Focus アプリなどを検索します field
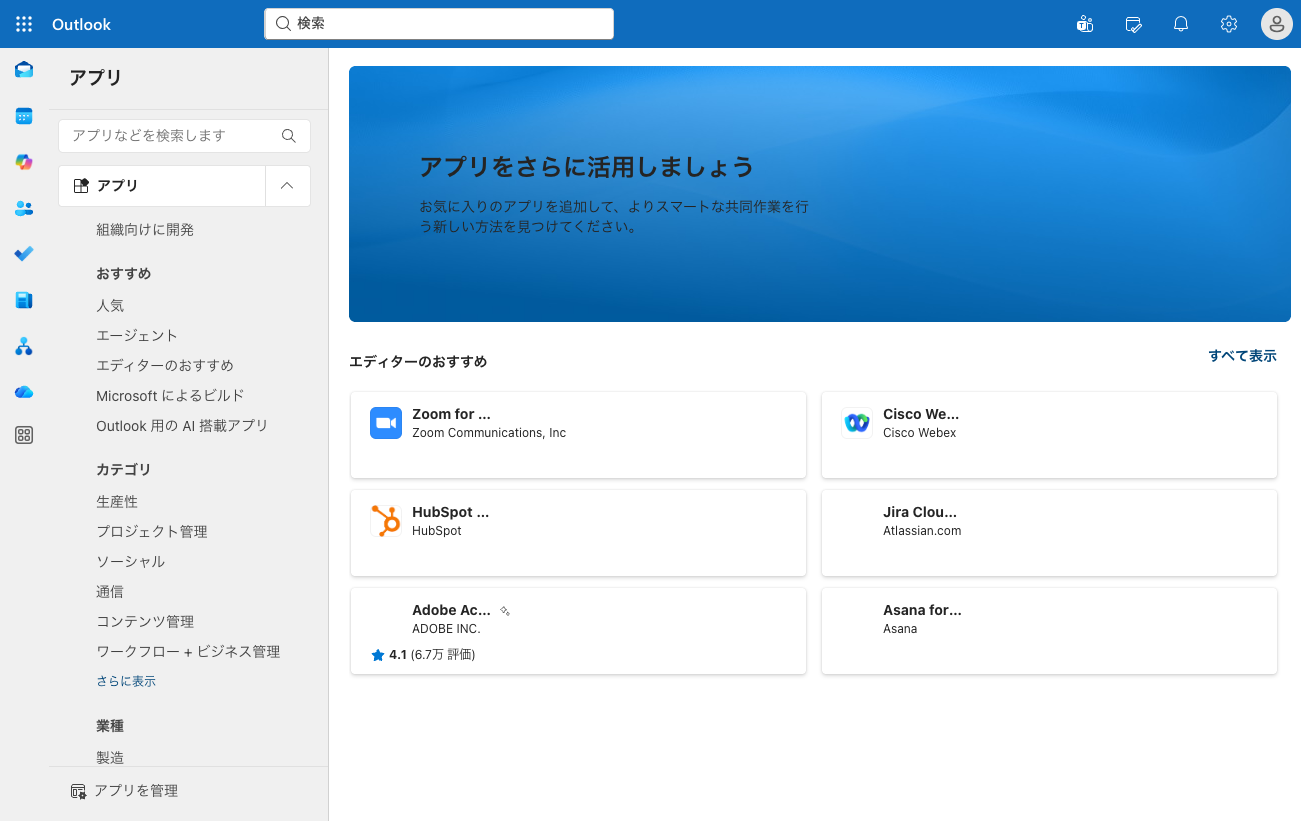 (x=185, y=136)
